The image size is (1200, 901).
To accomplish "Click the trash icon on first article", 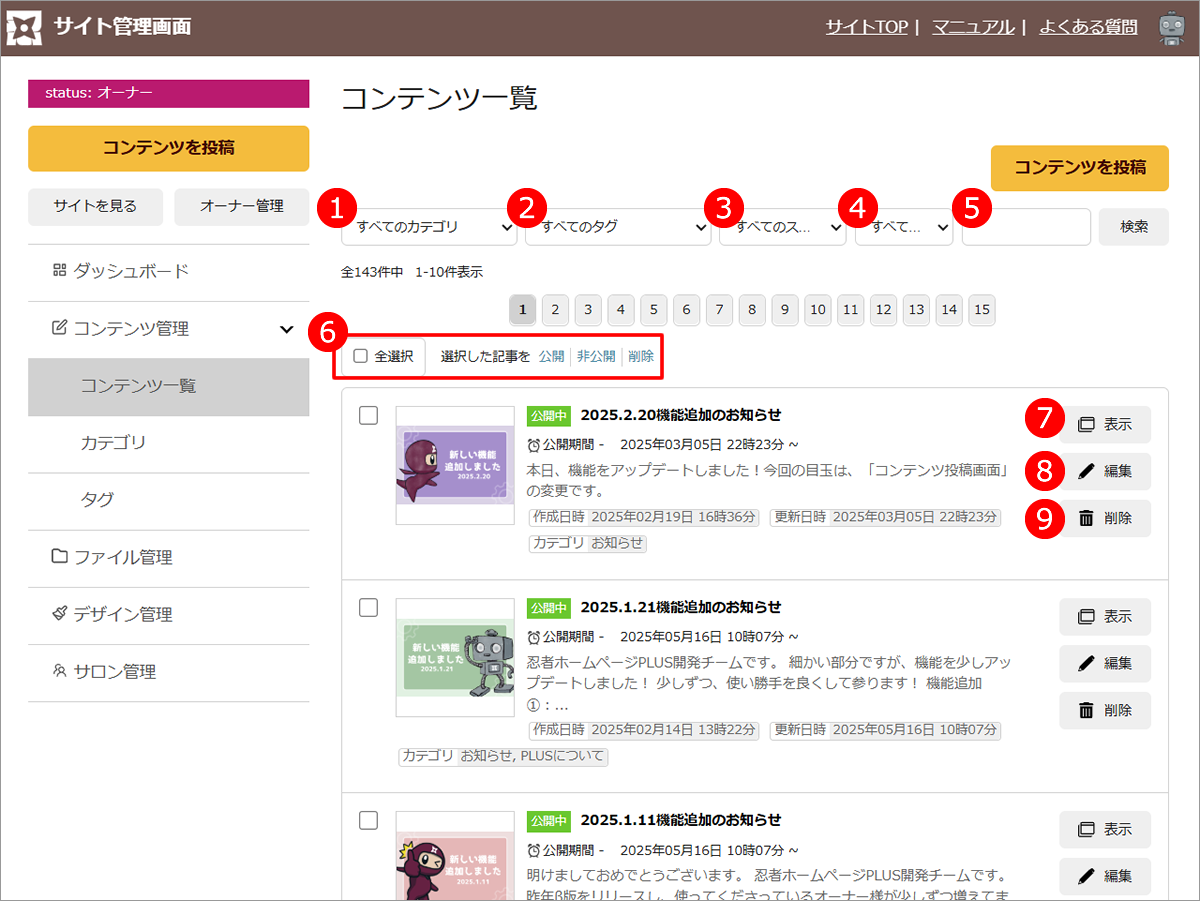I will click(1086, 518).
